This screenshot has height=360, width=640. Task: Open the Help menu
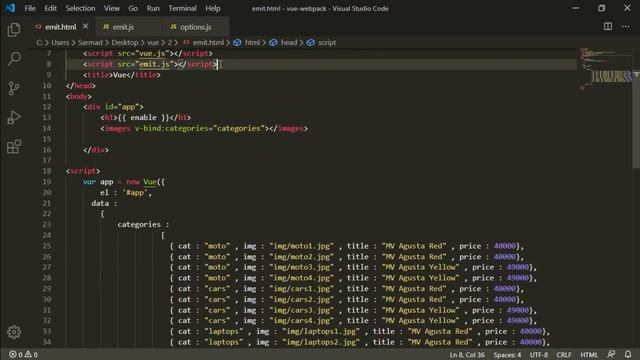[213, 8]
